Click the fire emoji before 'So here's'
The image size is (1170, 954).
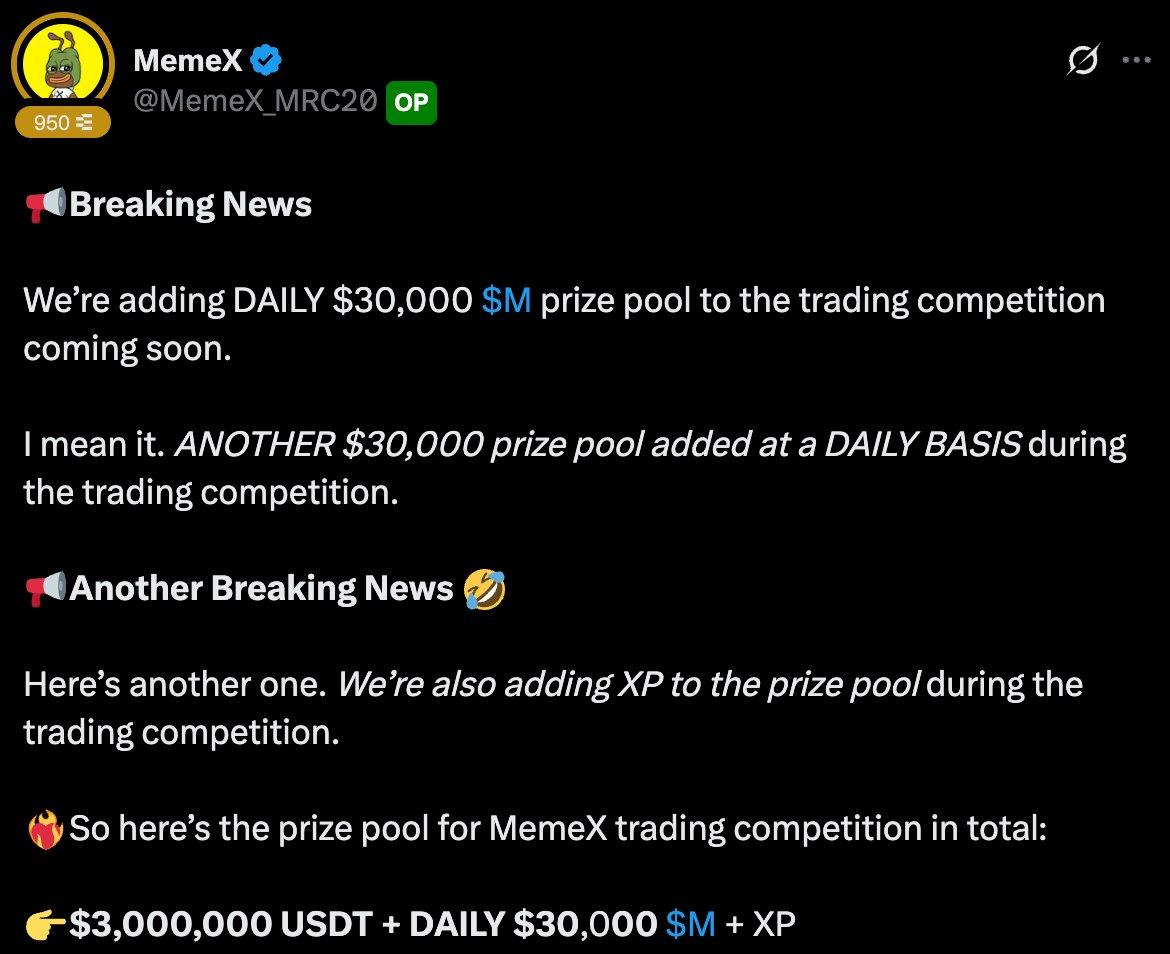point(45,829)
